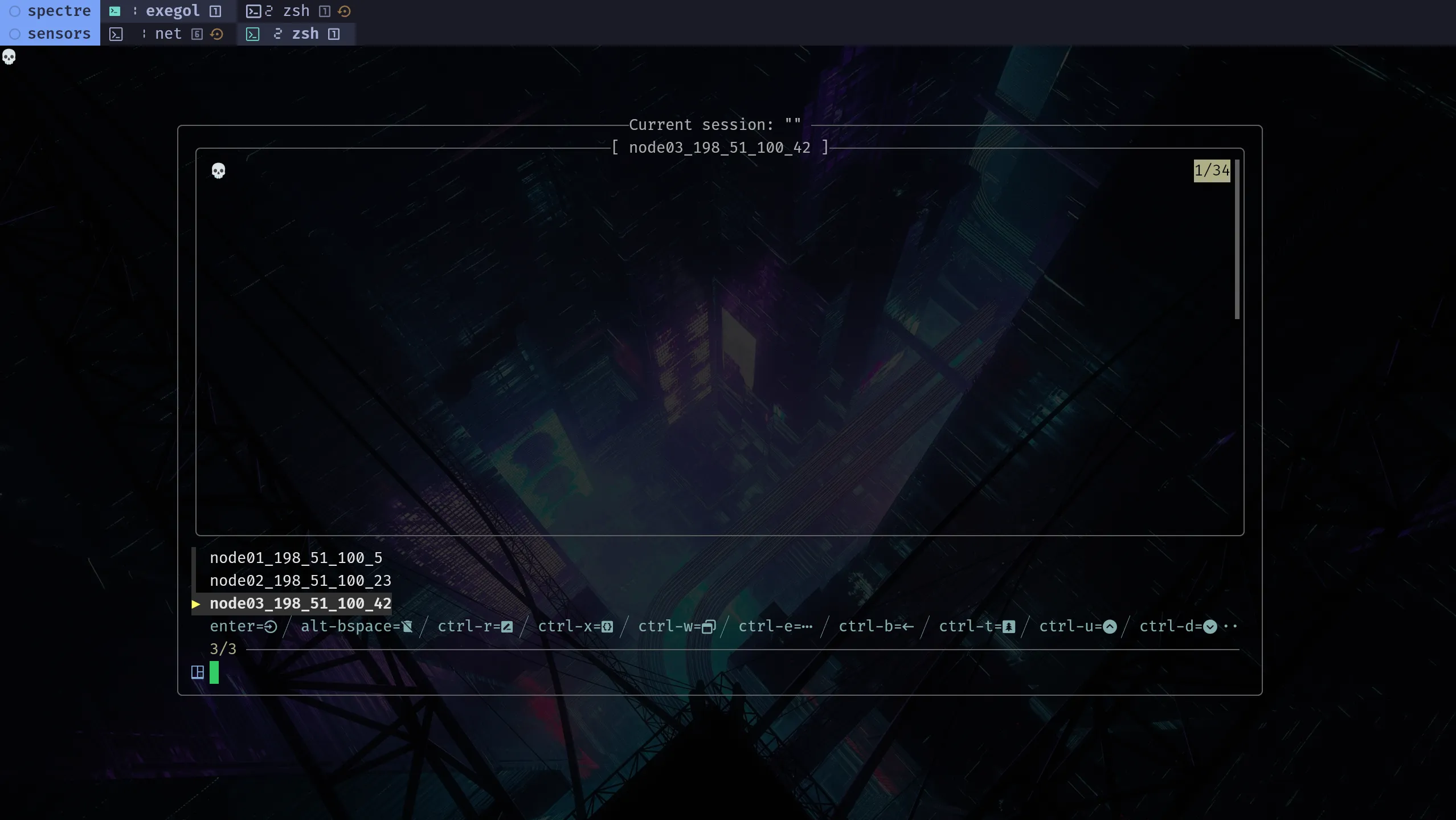
Task: Select the radio circle beside spectre
Action: click(14, 11)
